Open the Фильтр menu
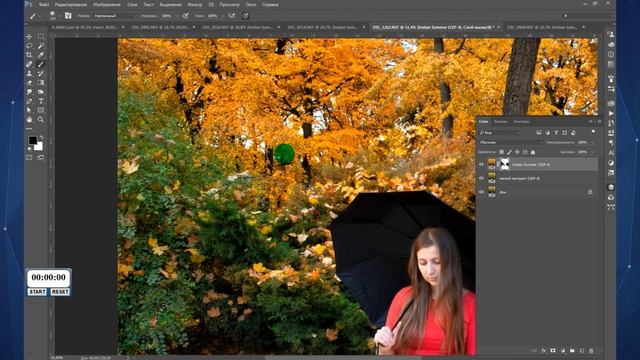Viewport: 640px width, 360px height. pyautogui.click(x=195, y=4)
